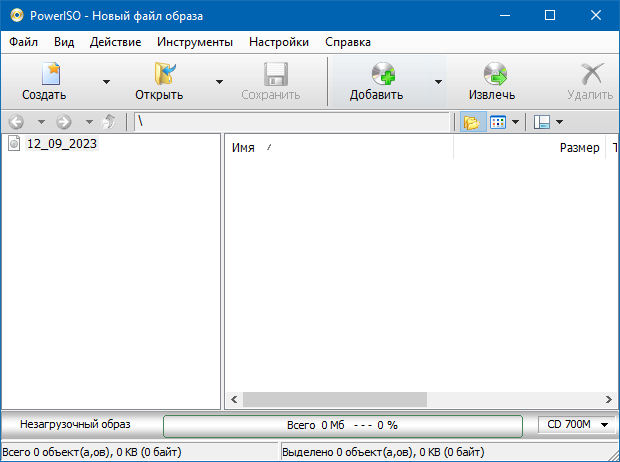Click the Удалить (Delete) X icon
620x462 pixels.
(x=592, y=74)
